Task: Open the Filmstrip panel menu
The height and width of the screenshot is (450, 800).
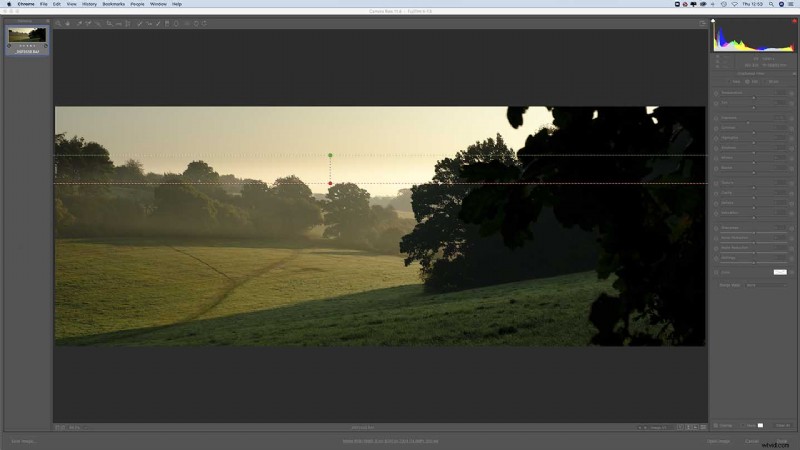Action: 47,21
